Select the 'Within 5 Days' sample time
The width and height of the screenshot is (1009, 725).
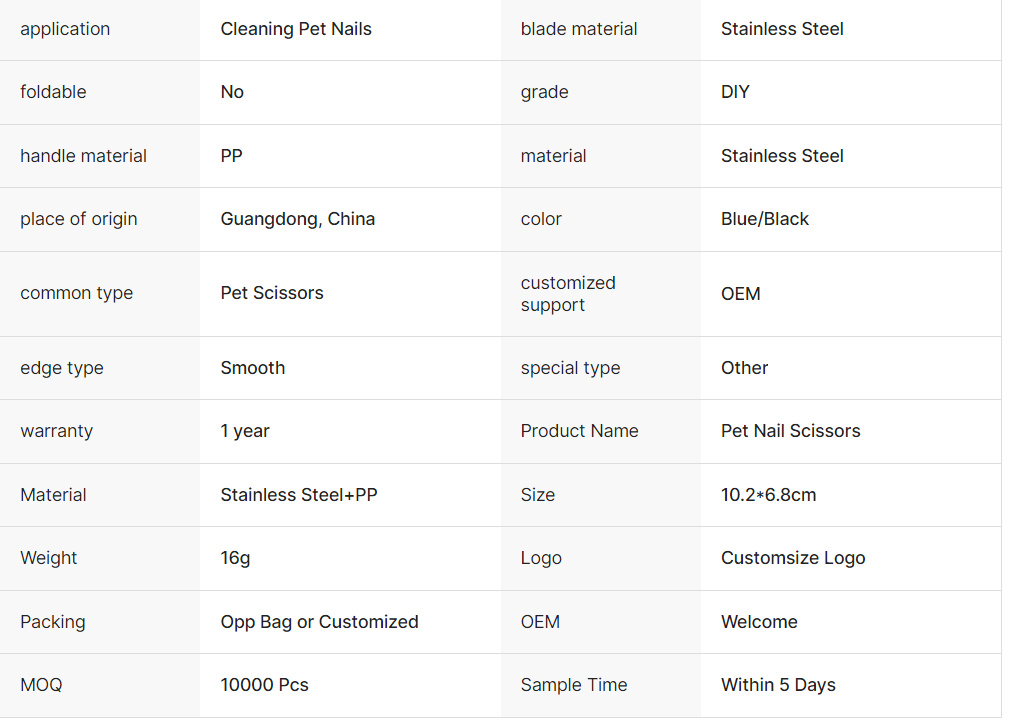[778, 685]
